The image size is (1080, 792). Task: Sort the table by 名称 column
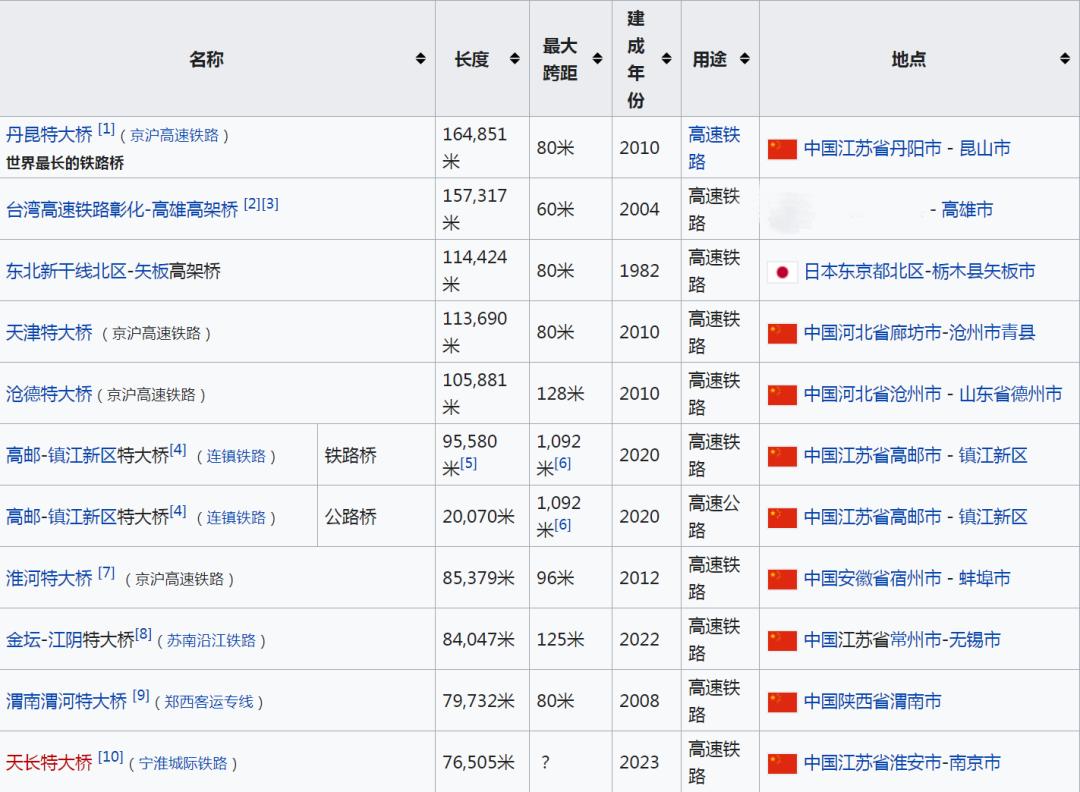(420, 60)
